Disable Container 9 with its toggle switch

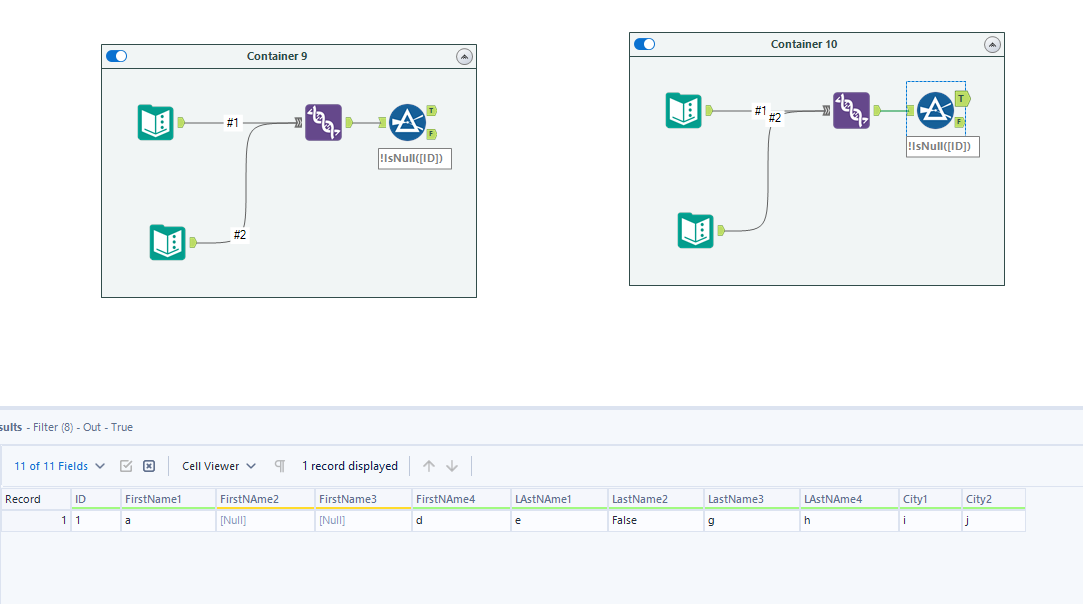(116, 56)
